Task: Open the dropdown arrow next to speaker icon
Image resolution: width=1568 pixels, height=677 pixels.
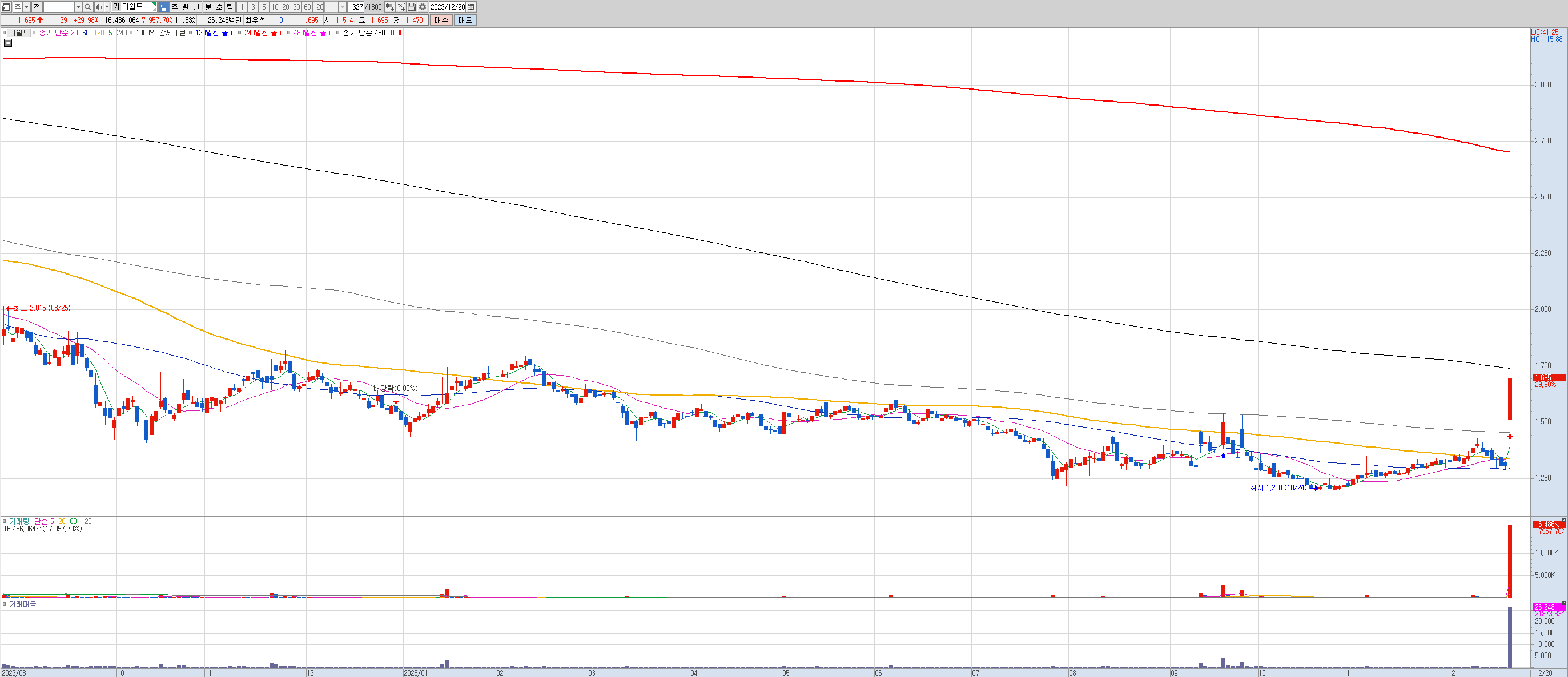Action: [x=107, y=7]
